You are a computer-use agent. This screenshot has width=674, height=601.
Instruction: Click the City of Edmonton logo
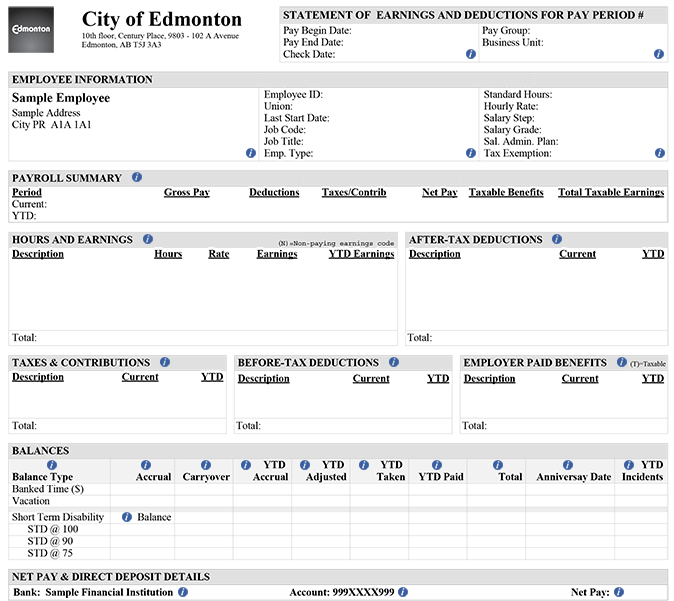point(32,29)
